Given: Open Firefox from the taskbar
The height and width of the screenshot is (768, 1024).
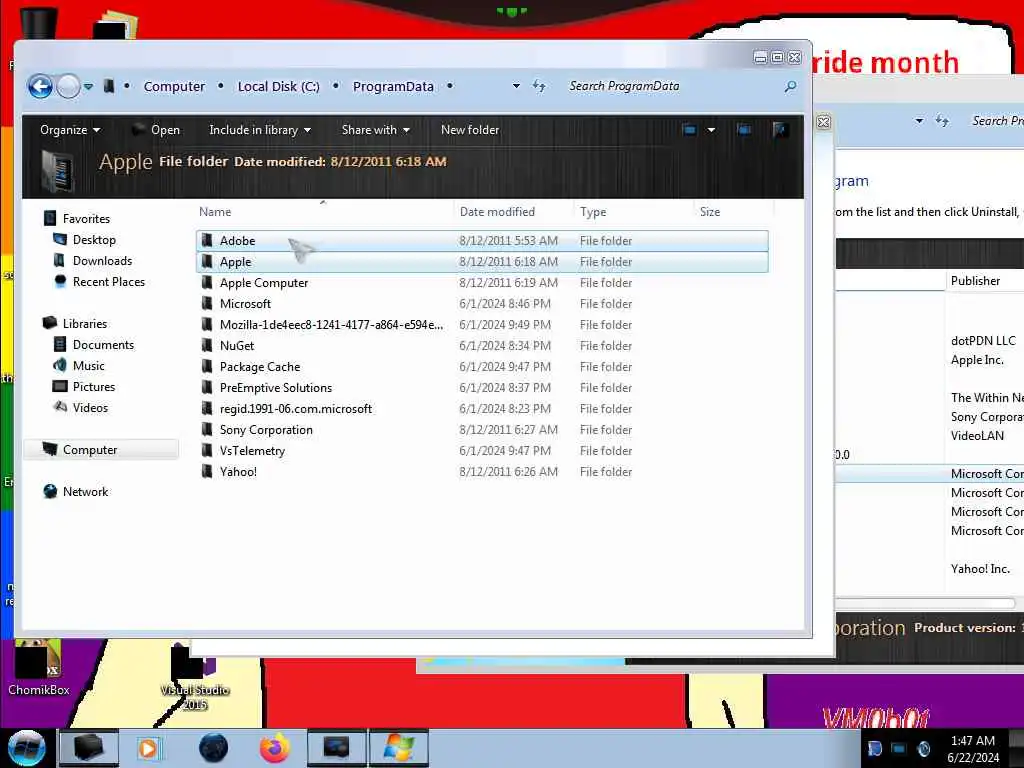Looking at the screenshot, I should pyautogui.click(x=275, y=748).
